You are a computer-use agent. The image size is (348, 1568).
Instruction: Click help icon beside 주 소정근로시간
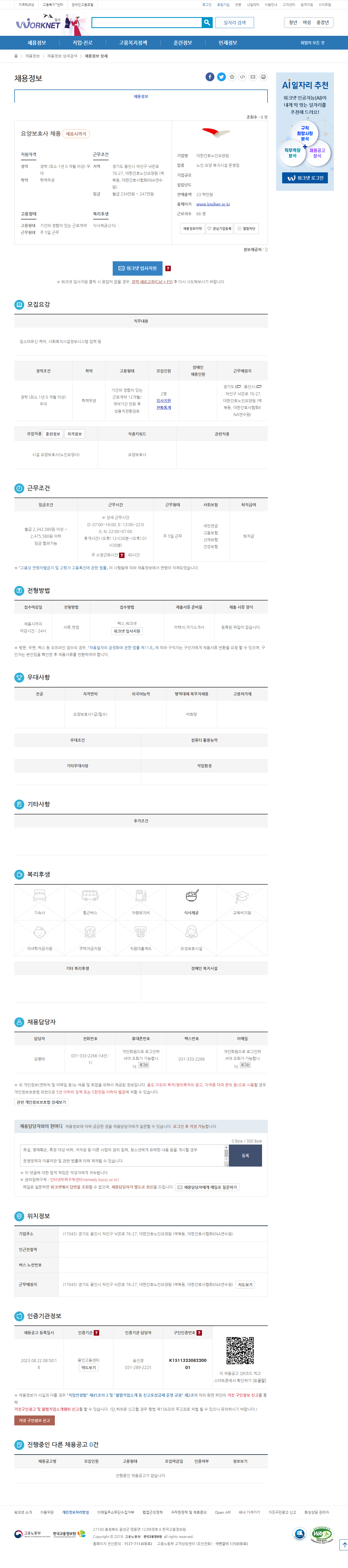click(x=122, y=555)
